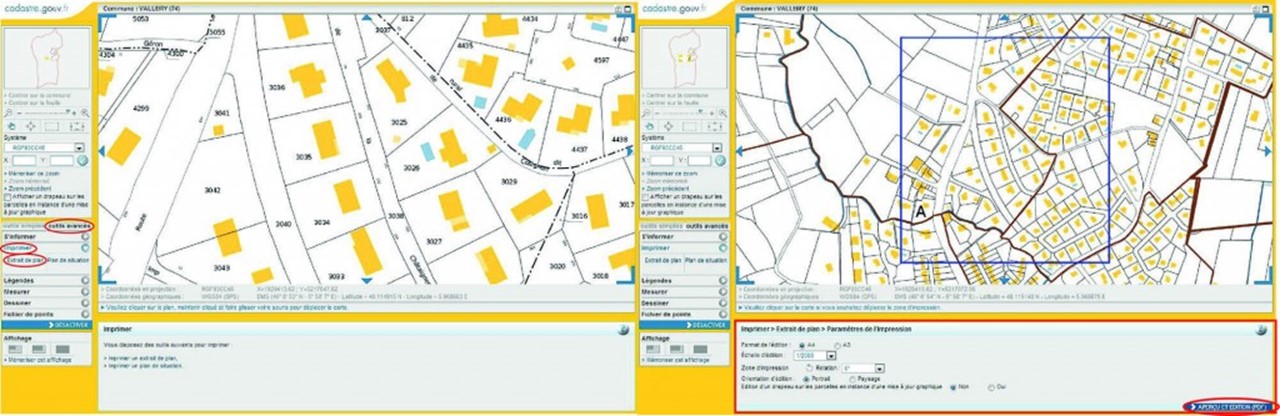
Task: Click the round blue go icon next to the Y coordinate field
Action: pos(80,160)
